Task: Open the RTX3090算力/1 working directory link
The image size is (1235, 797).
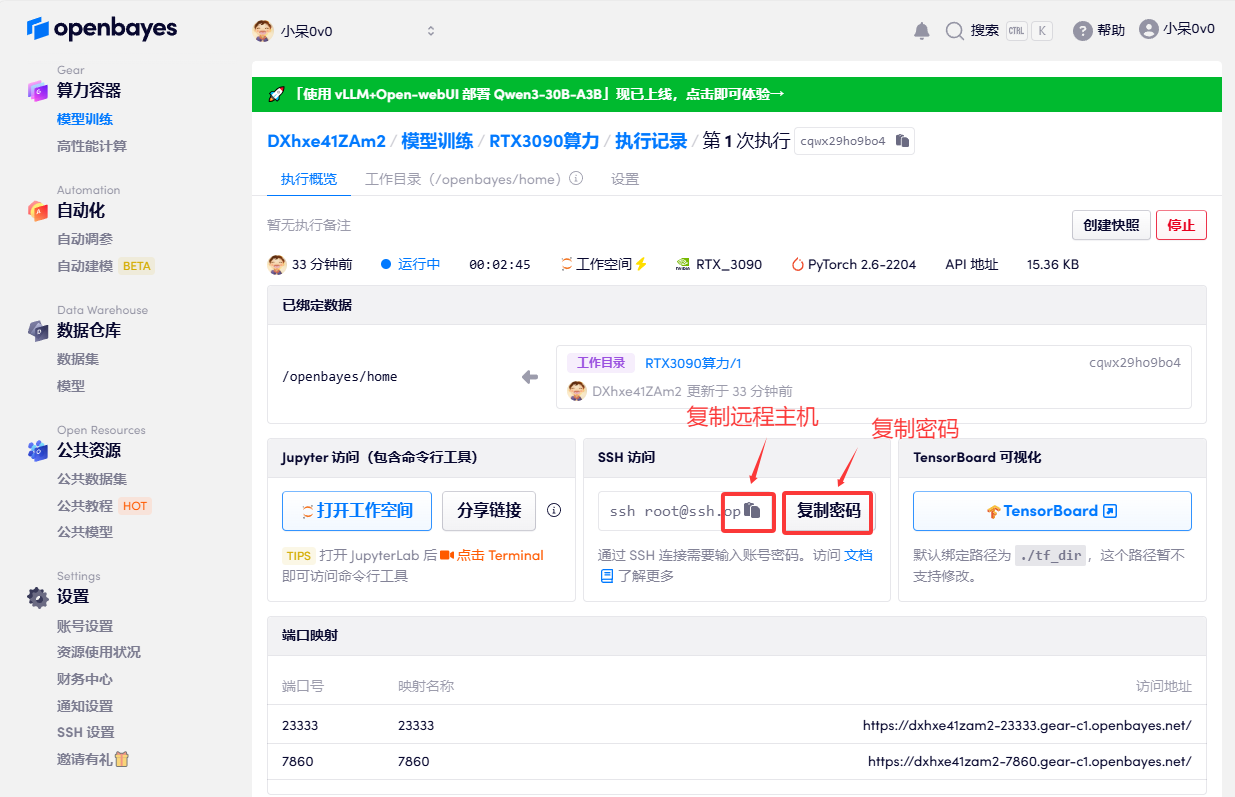Action: [693, 363]
